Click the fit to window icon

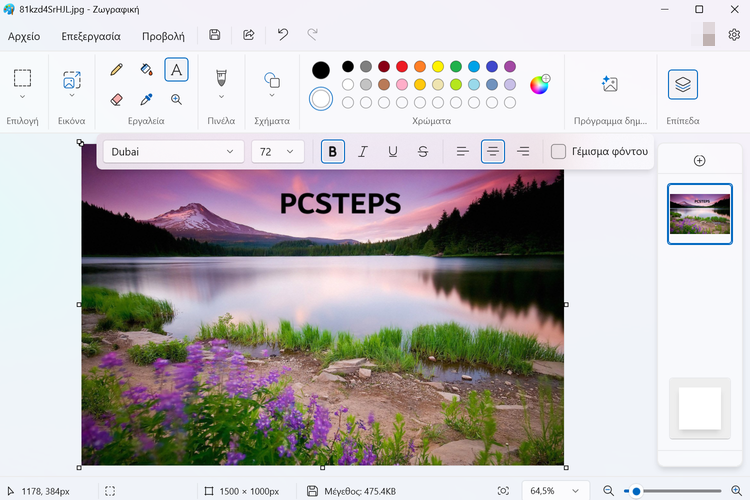pyautogui.click(x=503, y=491)
